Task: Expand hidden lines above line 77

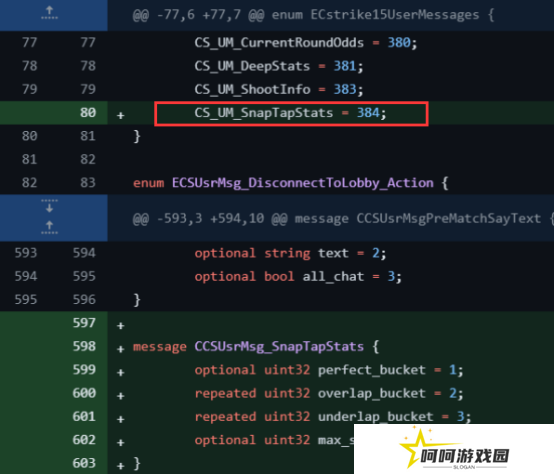Action: point(49,13)
